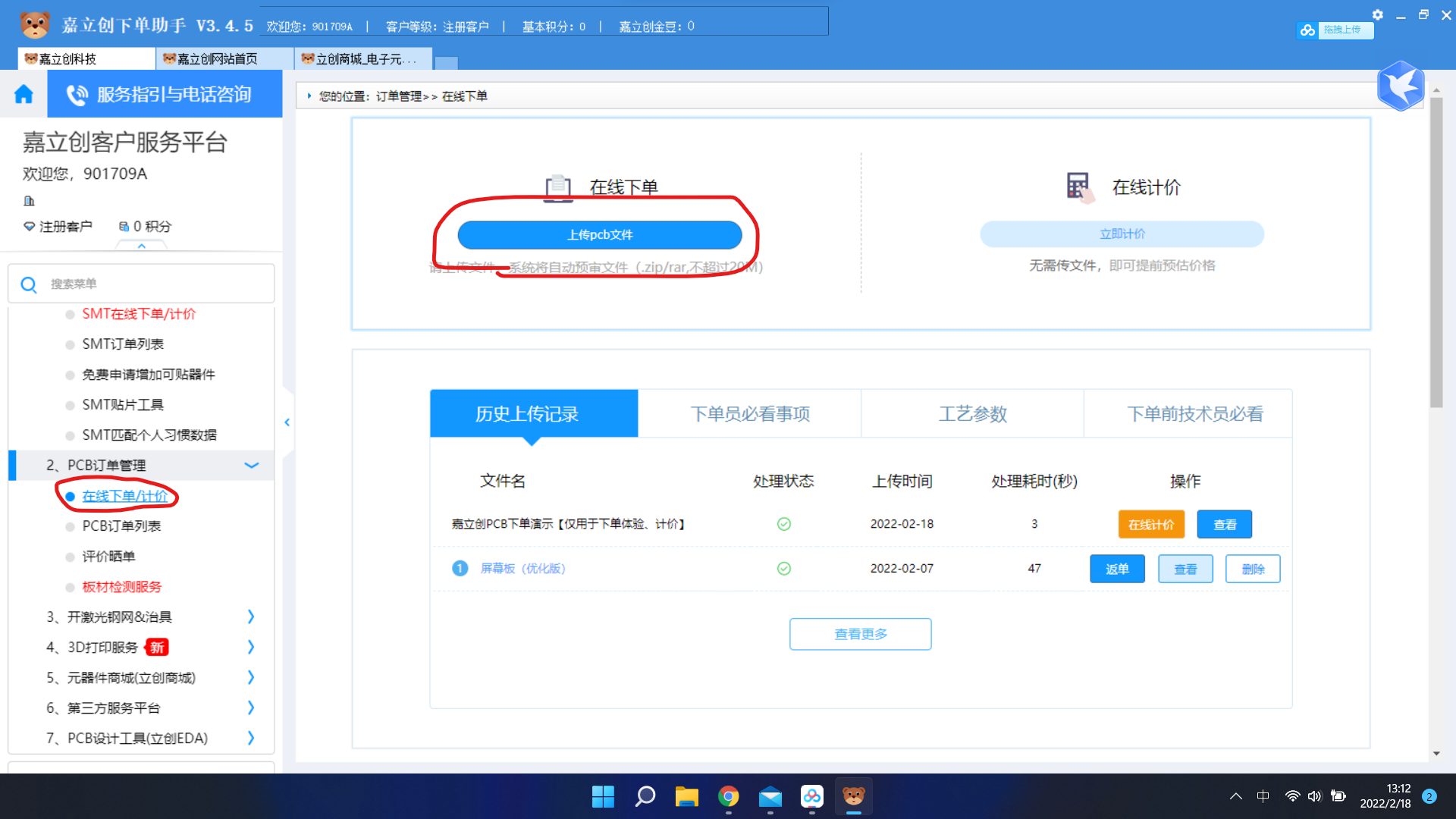Click the points coin icon beside 0 积分
Image resolution: width=1456 pixels, height=819 pixels.
pos(124,226)
